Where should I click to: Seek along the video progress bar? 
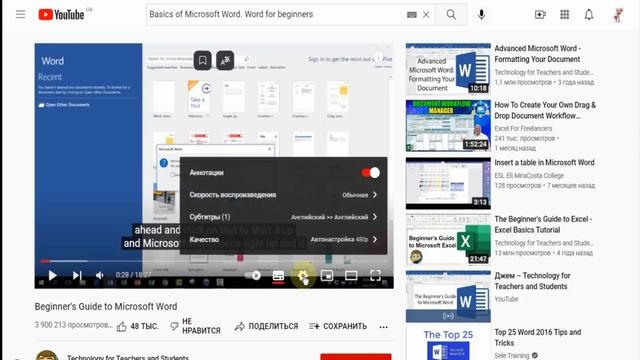214,261
